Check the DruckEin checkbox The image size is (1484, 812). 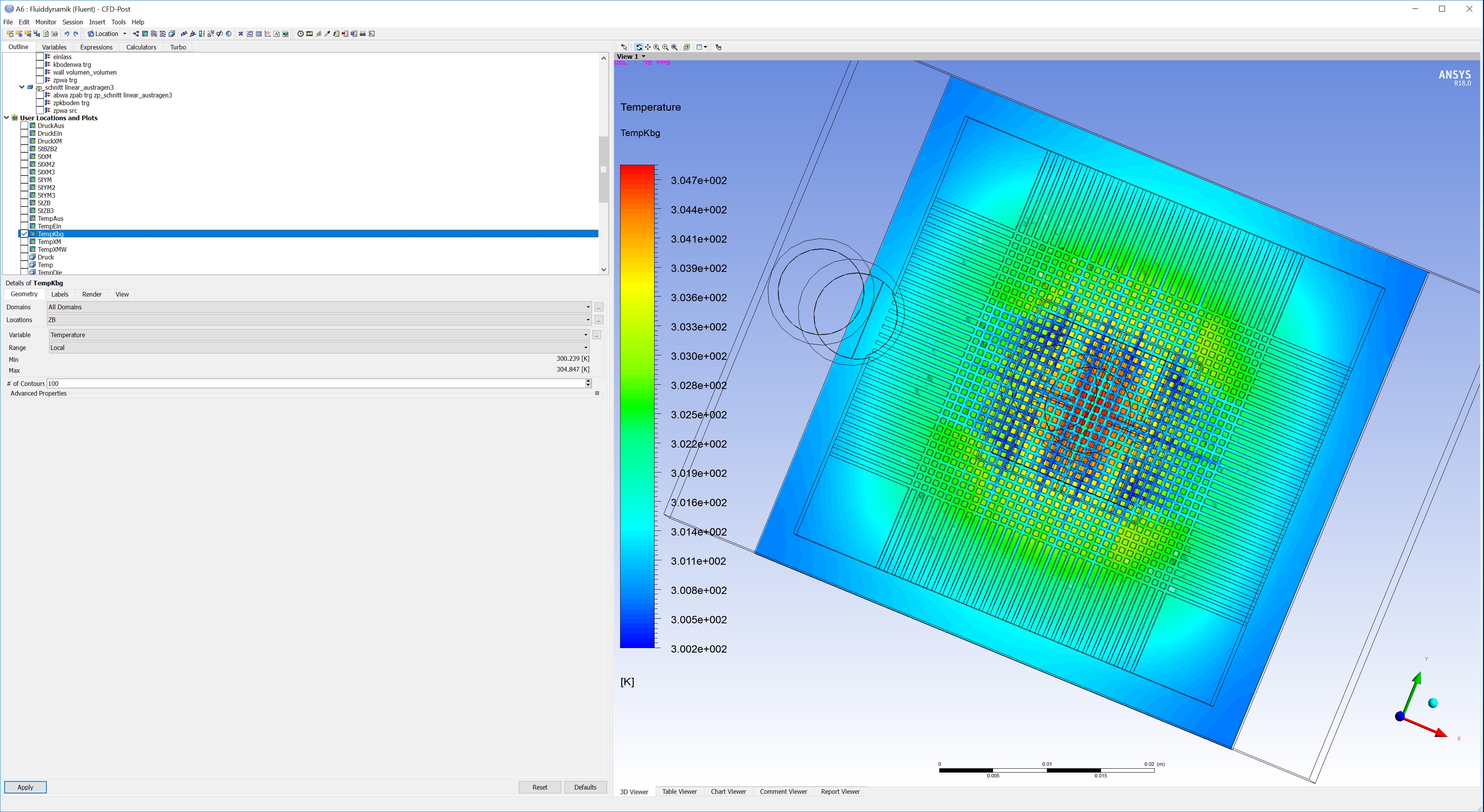click(24, 134)
